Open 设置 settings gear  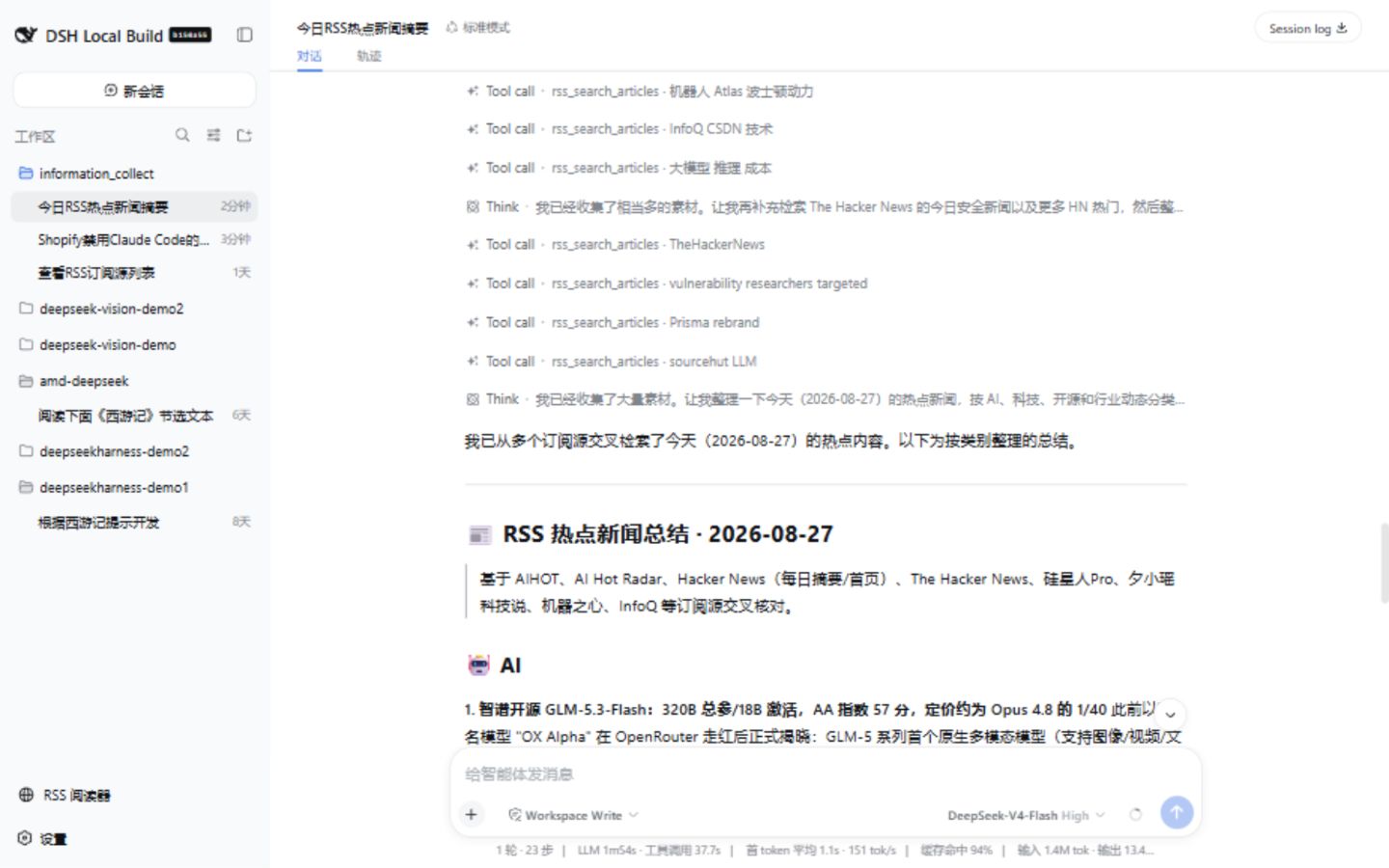point(42,838)
